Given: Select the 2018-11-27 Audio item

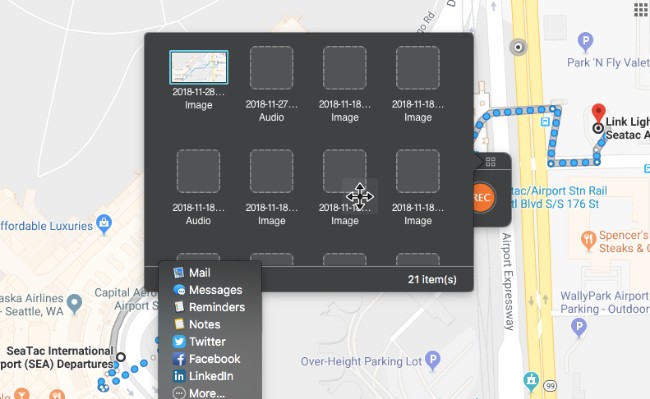Looking at the screenshot, I should 272,84.
